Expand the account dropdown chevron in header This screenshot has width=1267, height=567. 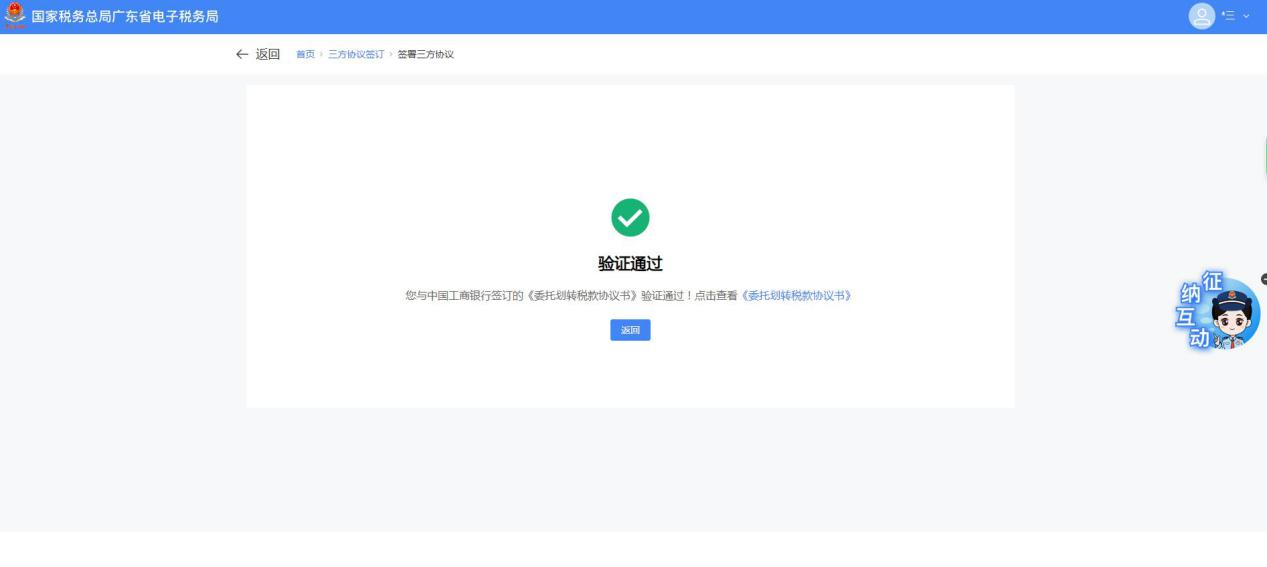click(1246, 17)
